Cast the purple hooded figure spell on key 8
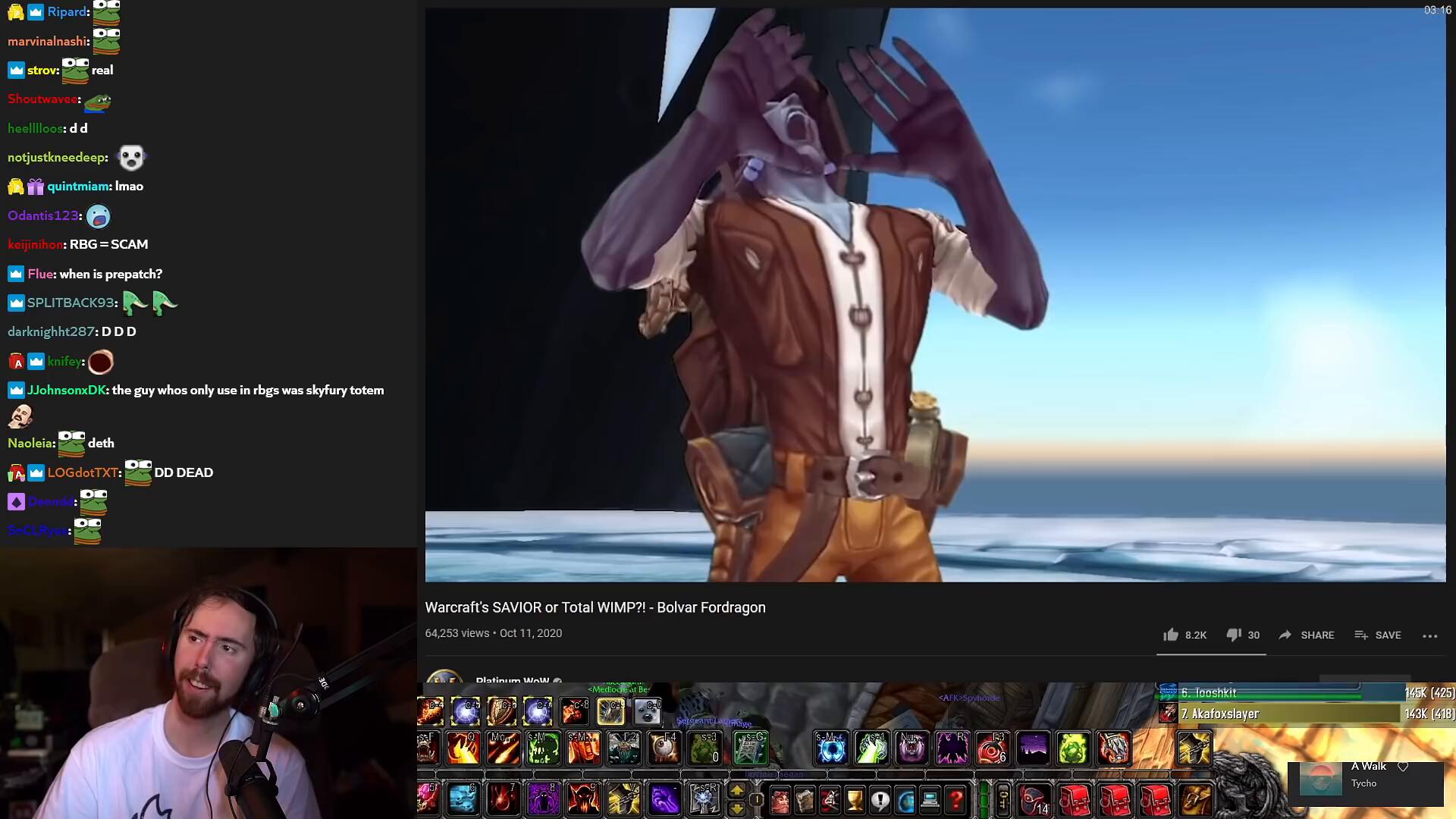 pyautogui.click(x=543, y=799)
